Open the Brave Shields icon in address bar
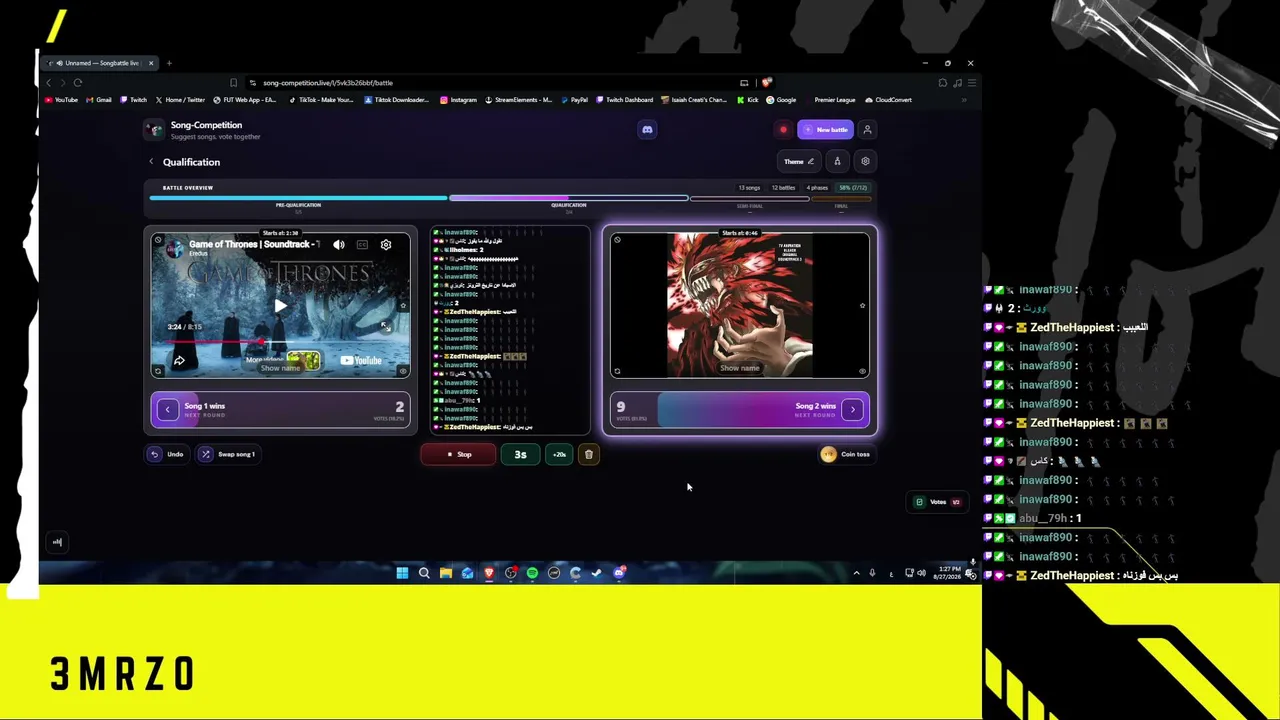Viewport: 1280px width, 720px height. point(767,83)
